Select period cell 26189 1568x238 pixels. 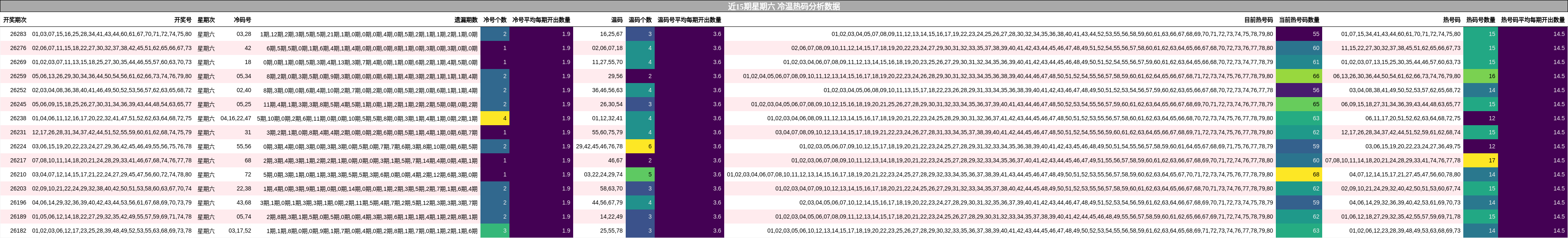click(18, 217)
